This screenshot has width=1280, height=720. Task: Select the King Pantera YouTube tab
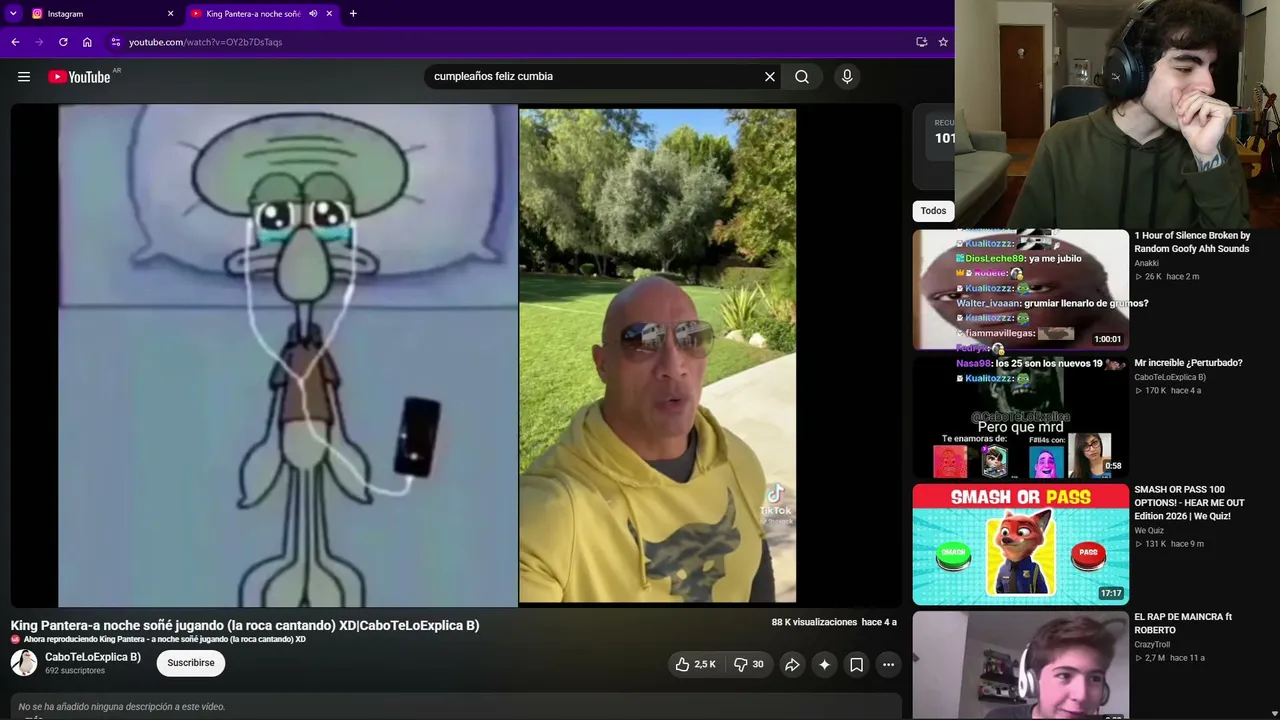(263, 14)
